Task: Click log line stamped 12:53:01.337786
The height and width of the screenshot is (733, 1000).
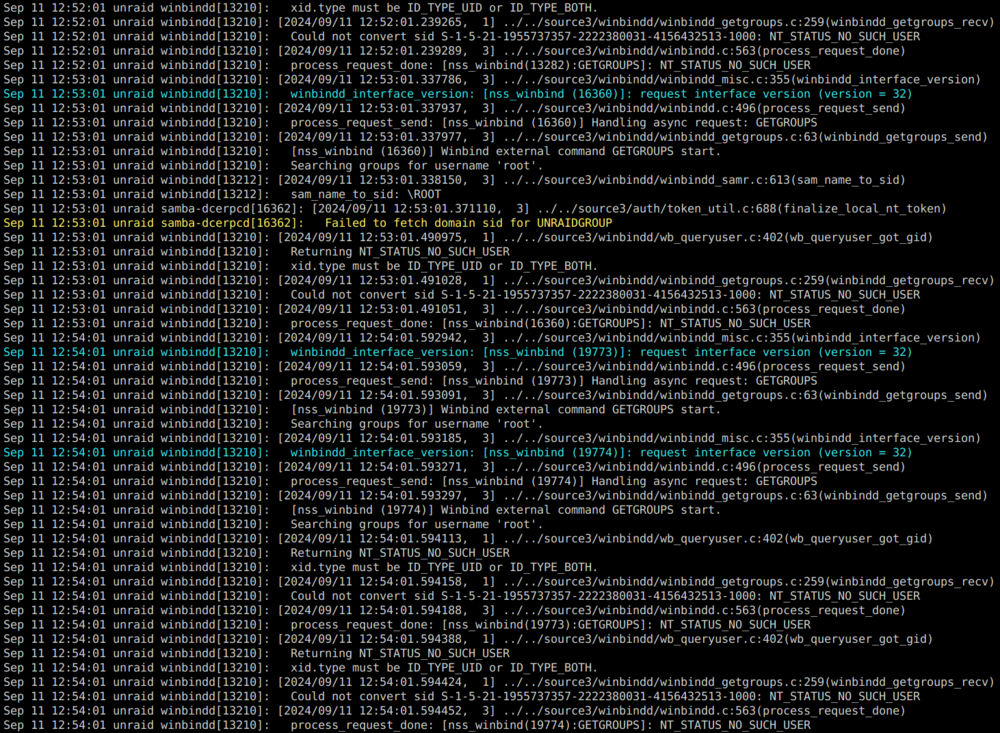Action: (x=492, y=79)
